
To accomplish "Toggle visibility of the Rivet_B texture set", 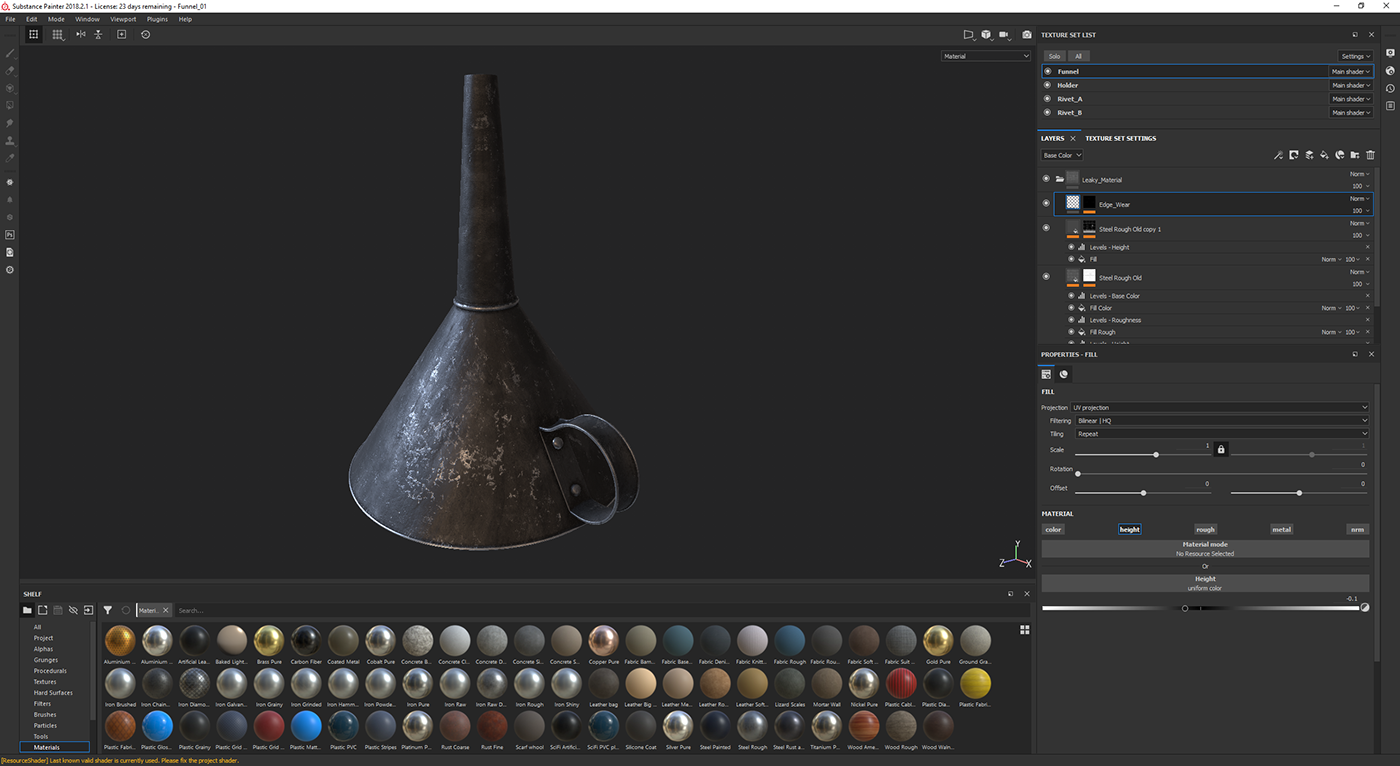I will point(1047,113).
